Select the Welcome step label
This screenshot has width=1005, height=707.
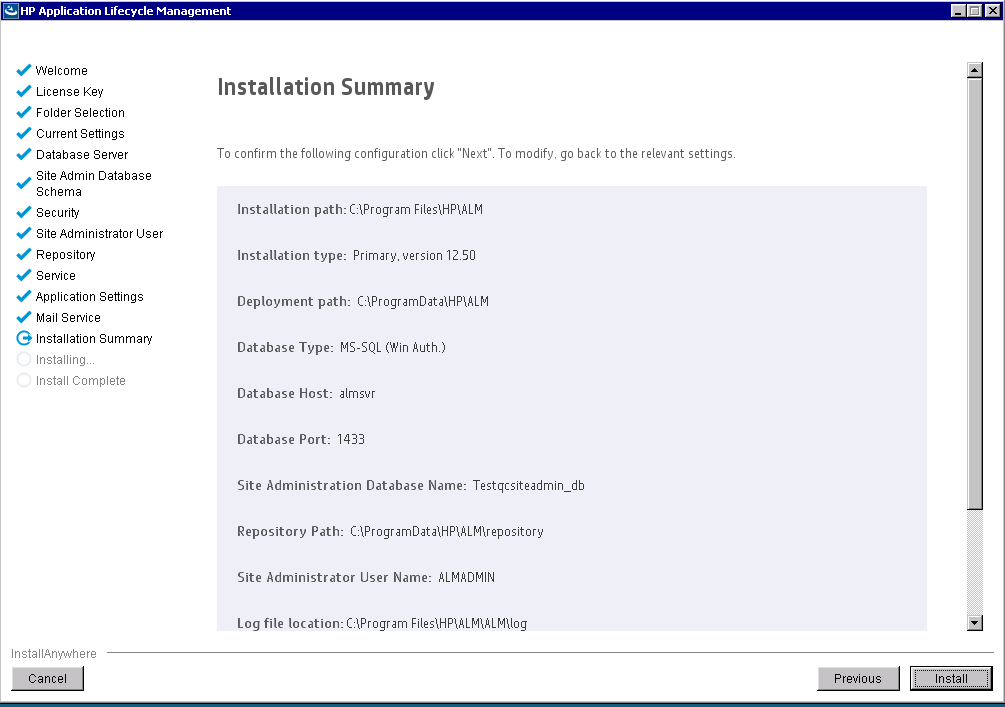coord(62,71)
